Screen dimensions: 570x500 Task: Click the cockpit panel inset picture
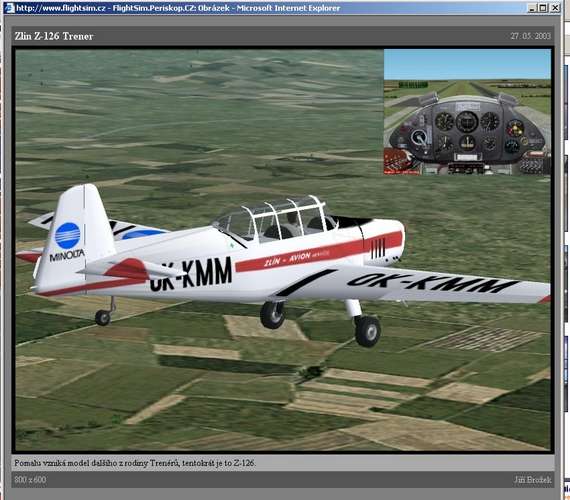point(467,112)
